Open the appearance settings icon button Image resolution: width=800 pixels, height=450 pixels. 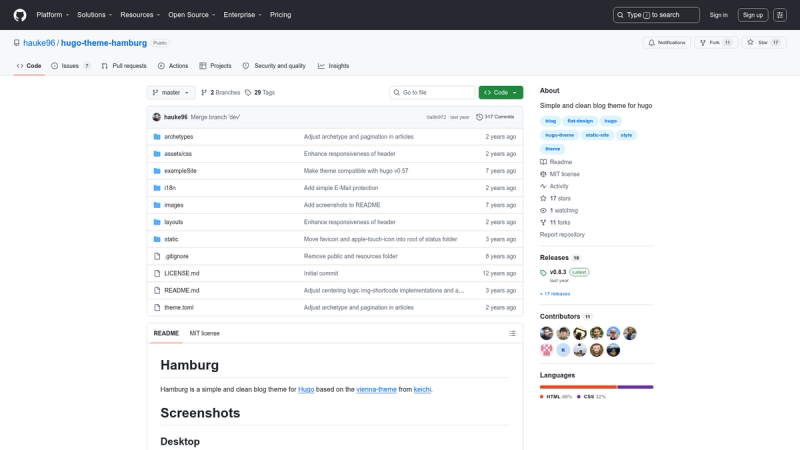(780, 15)
